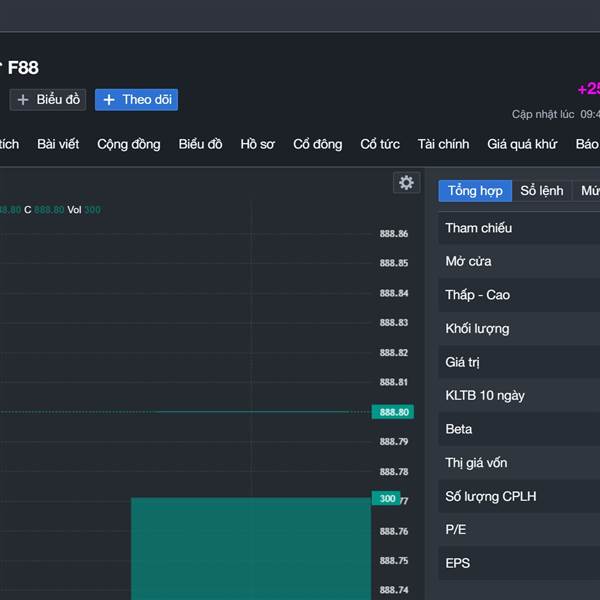Screen dimensions: 600x600
Task: Open chart settings gear icon
Action: tap(406, 183)
